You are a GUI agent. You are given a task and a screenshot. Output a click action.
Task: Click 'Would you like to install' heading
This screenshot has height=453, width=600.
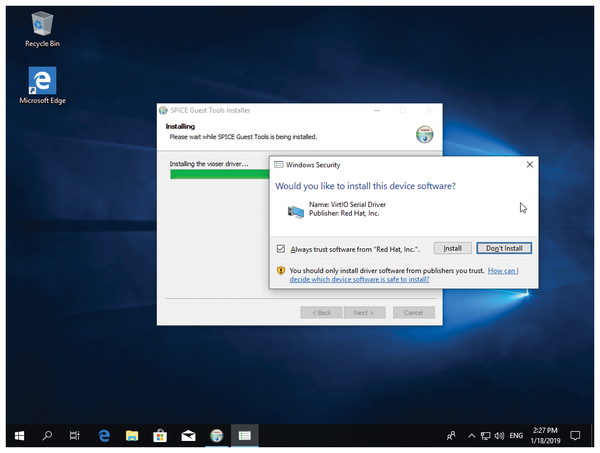coord(365,186)
